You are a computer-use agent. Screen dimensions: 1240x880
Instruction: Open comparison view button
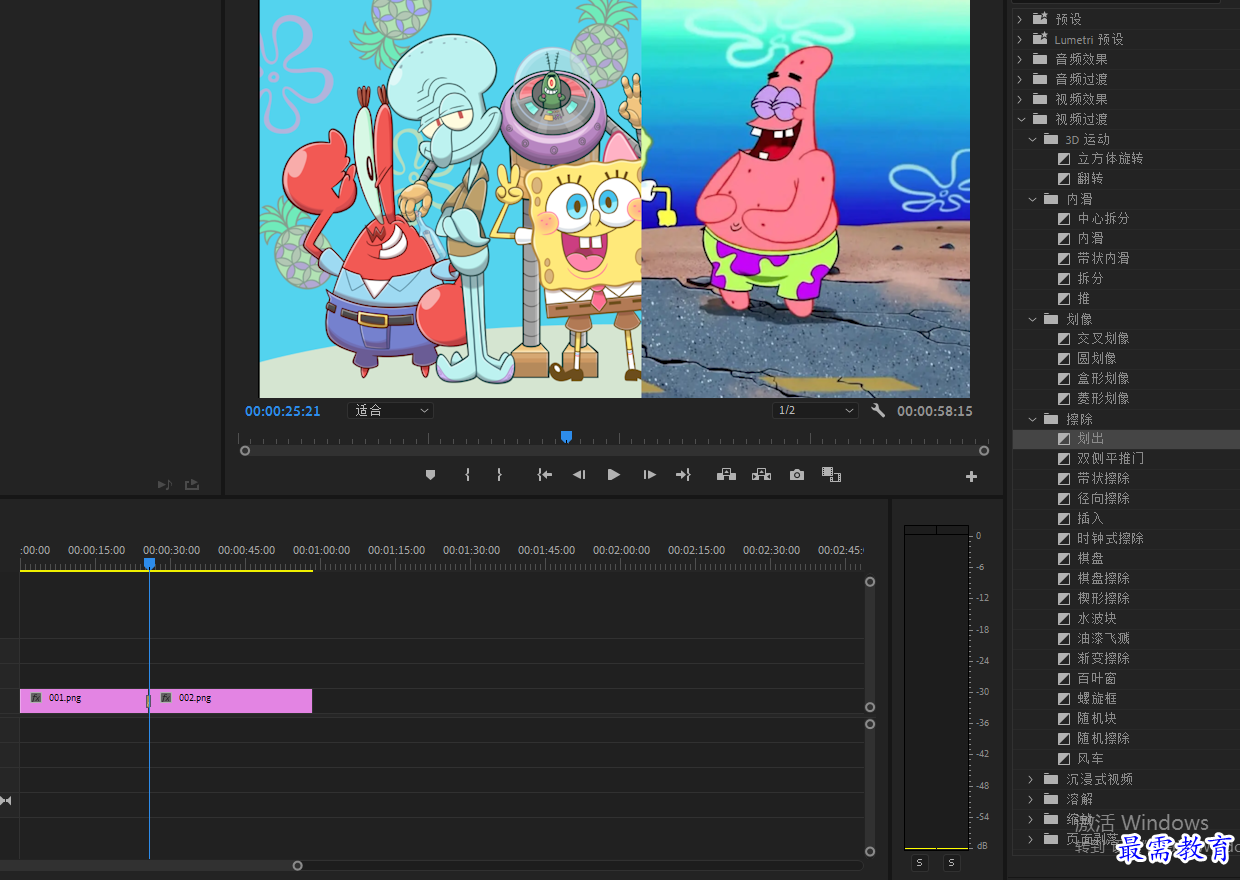(x=831, y=475)
